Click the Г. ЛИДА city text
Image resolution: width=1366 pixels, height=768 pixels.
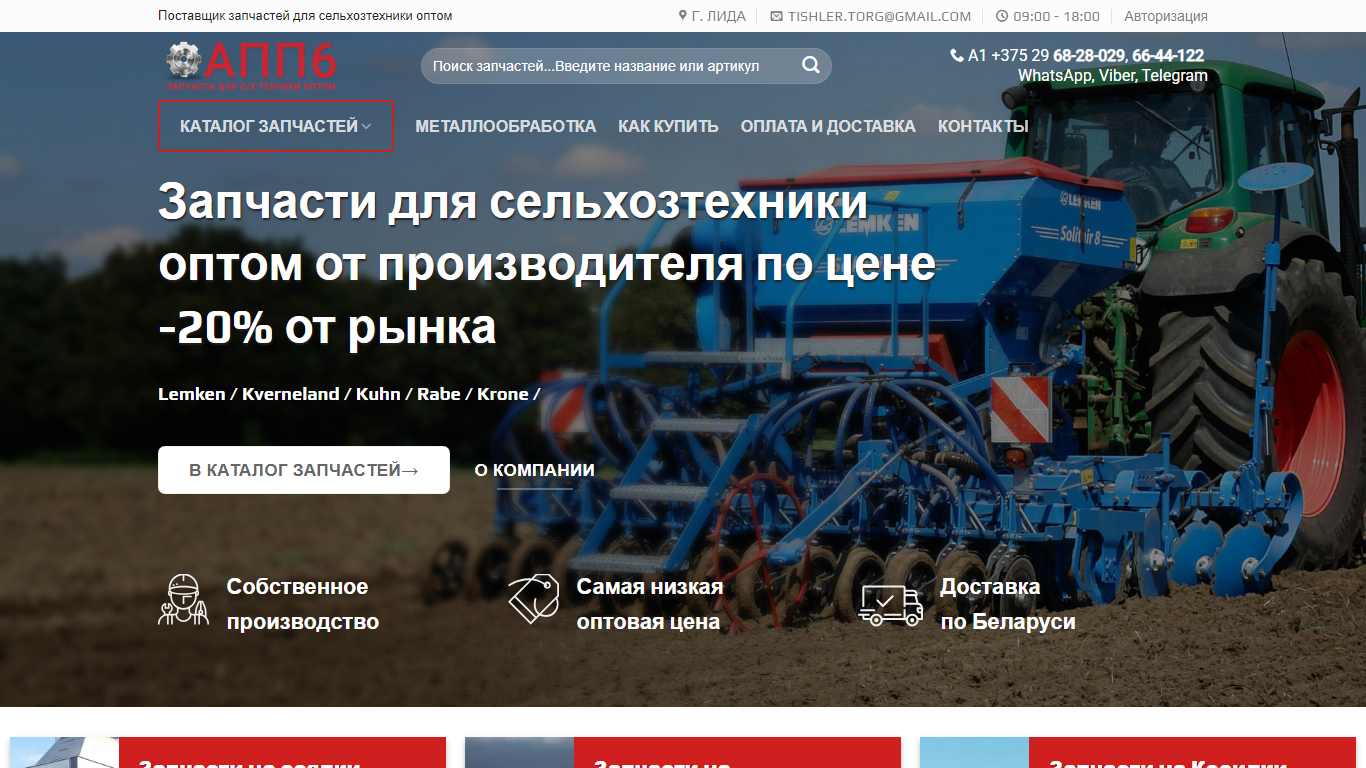719,16
